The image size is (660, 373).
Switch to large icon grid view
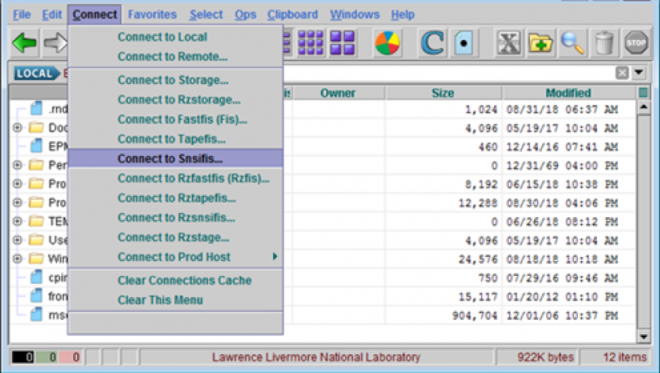click(x=342, y=43)
